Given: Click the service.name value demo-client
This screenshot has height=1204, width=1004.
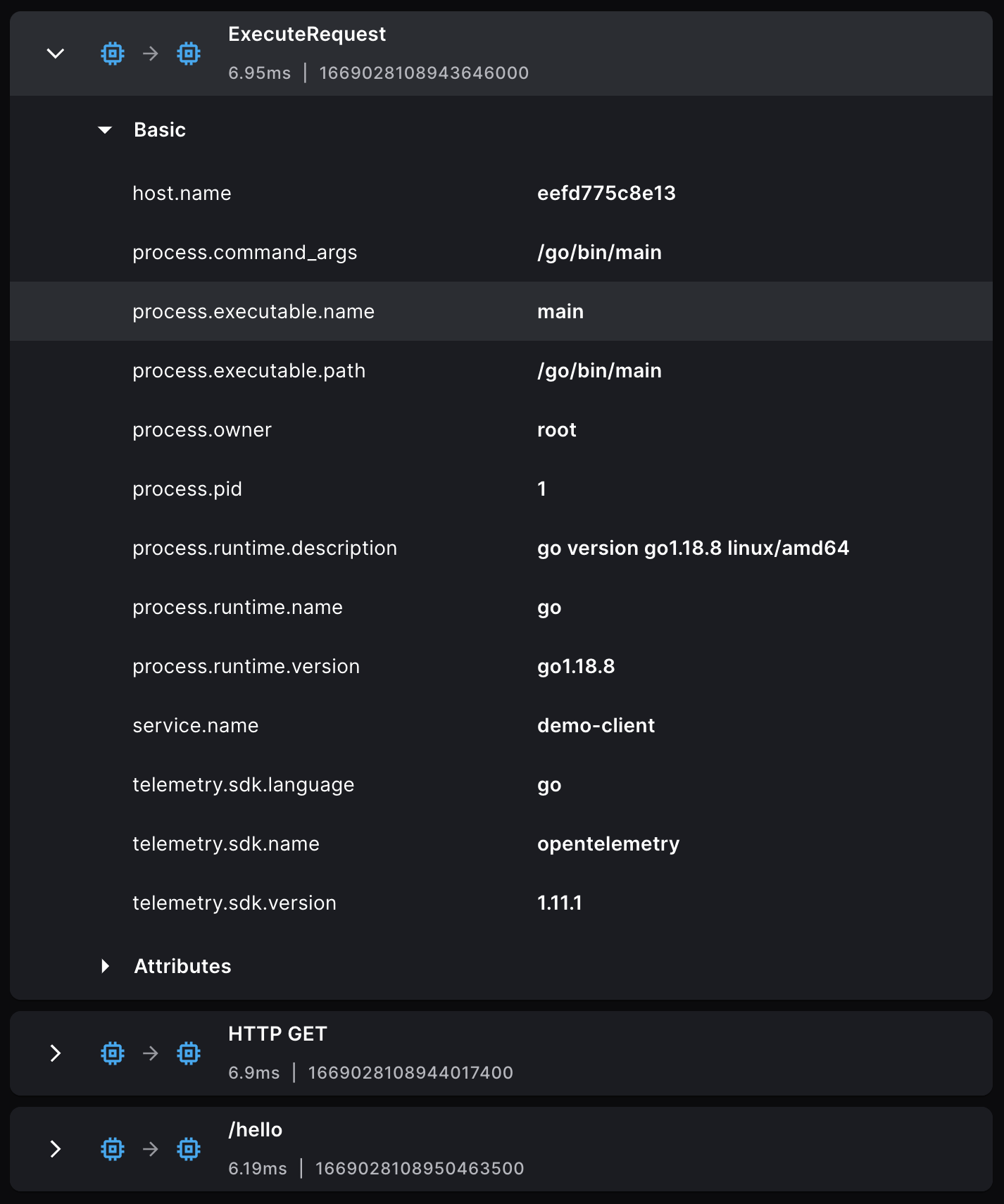Looking at the screenshot, I should click(596, 725).
